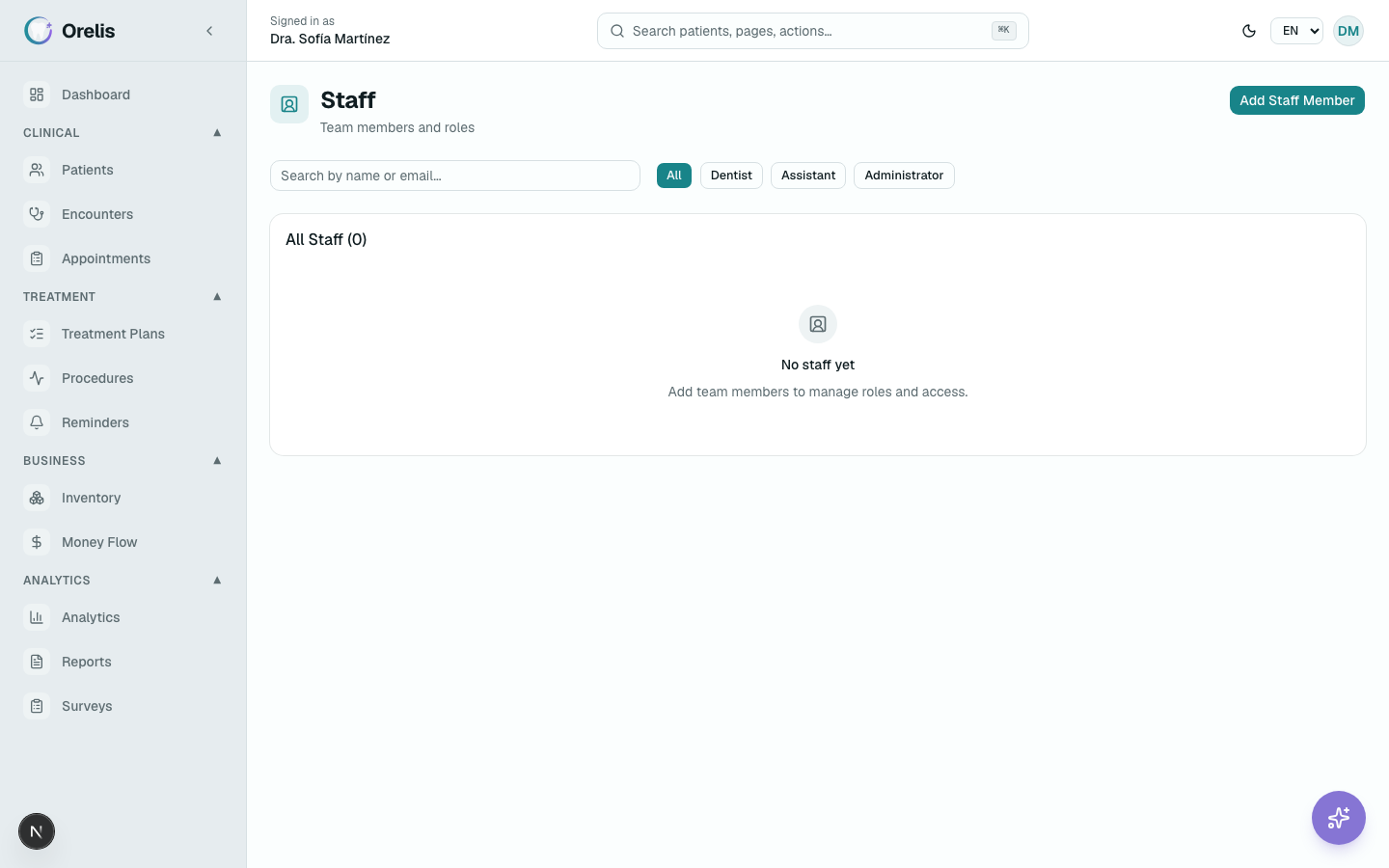Open the Patients sidebar icon
Viewport: 1389px width, 868px height.
(x=37, y=170)
